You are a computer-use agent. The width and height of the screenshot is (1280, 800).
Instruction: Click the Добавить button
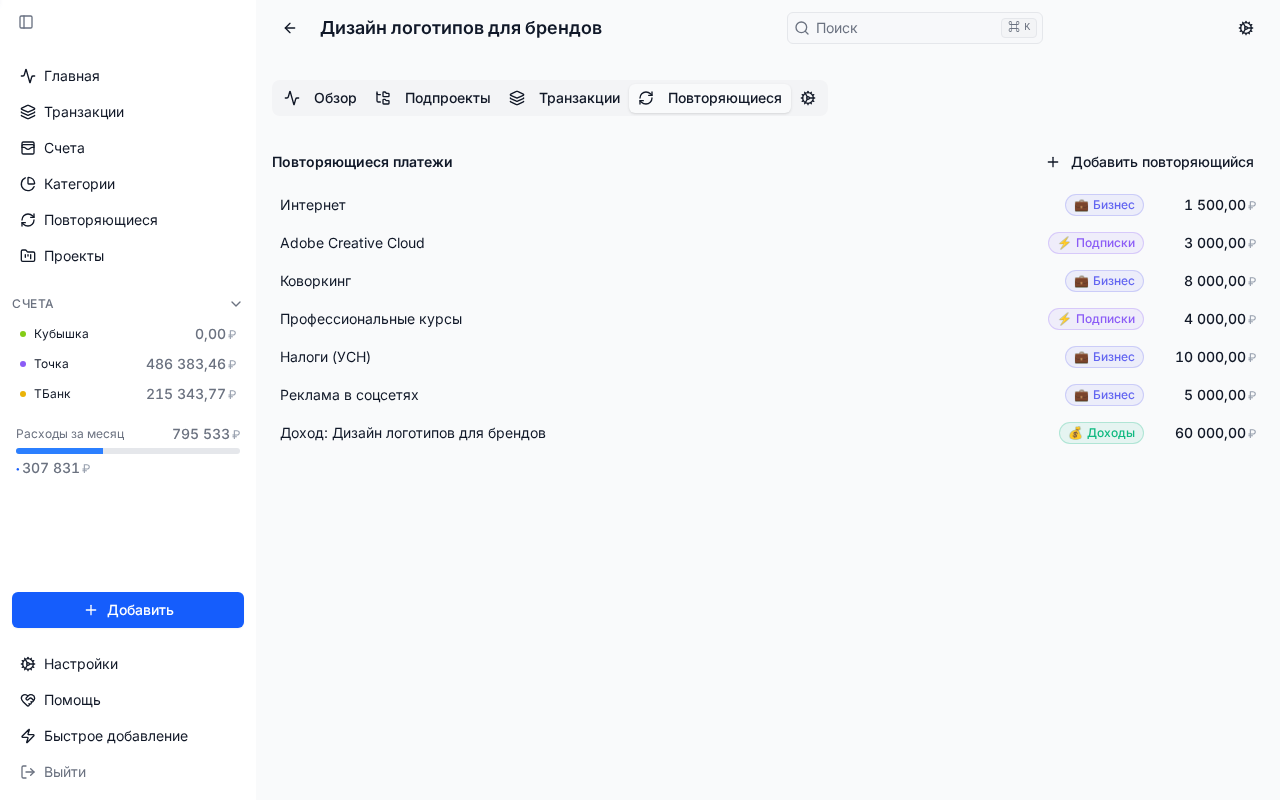click(128, 610)
